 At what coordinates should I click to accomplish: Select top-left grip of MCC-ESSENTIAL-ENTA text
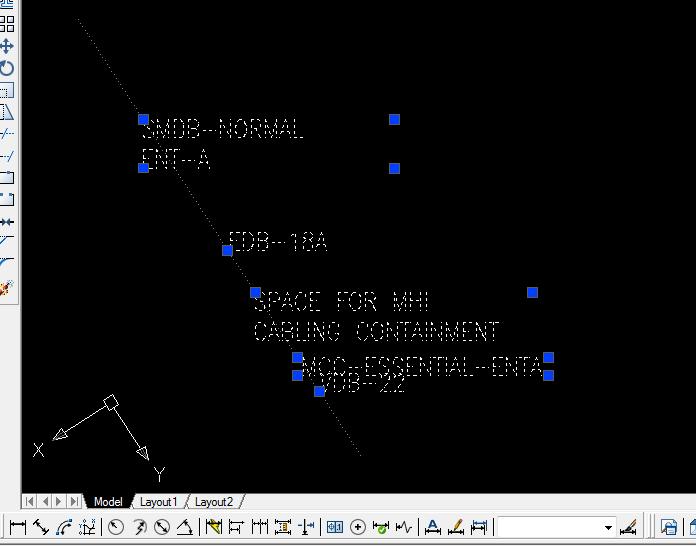pyautogui.click(x=297, y=358)
